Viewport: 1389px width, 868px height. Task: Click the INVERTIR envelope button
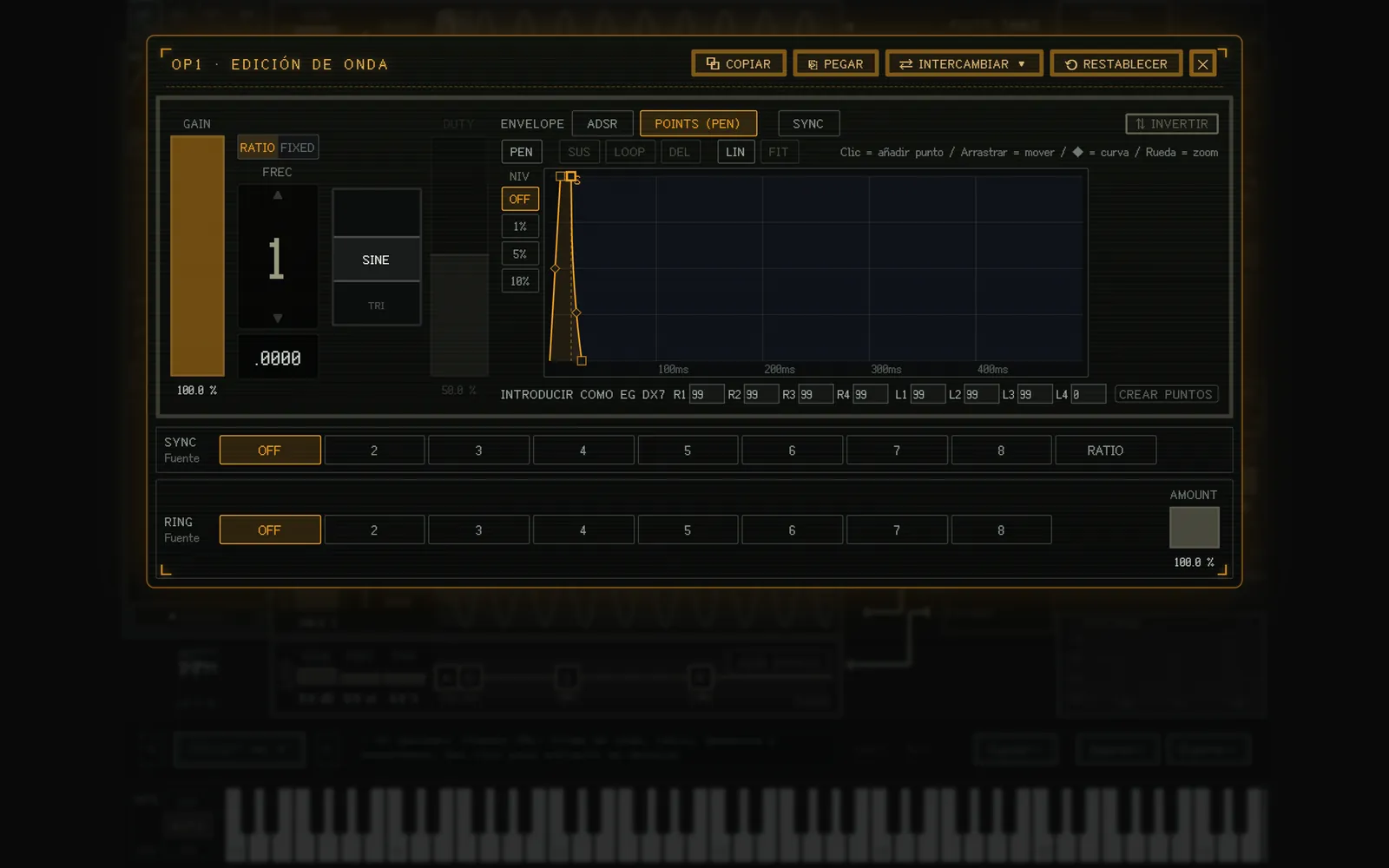click(1172, 123)
